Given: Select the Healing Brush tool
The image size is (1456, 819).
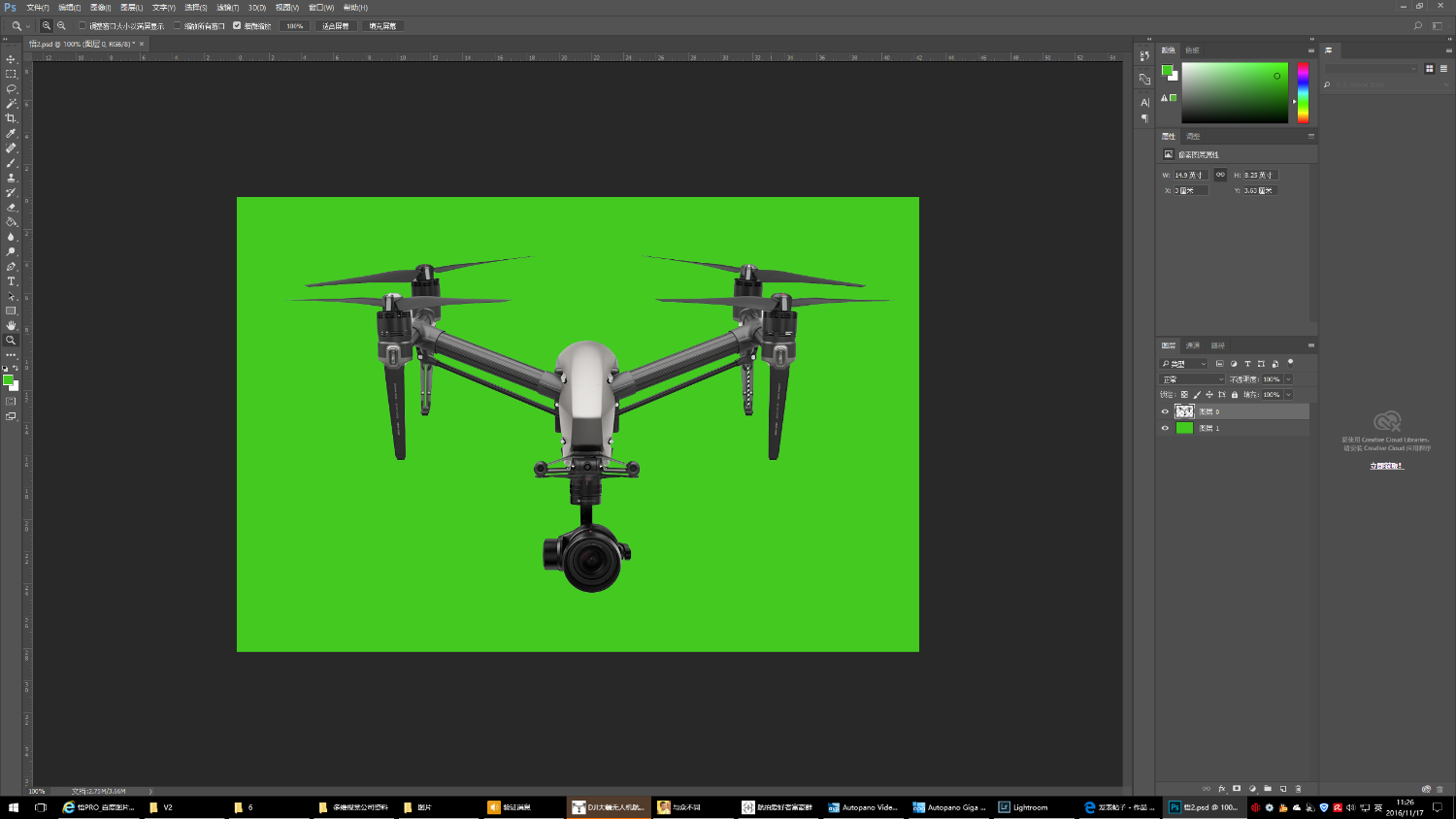Looking at the screenshot, I should click(11, 148).
